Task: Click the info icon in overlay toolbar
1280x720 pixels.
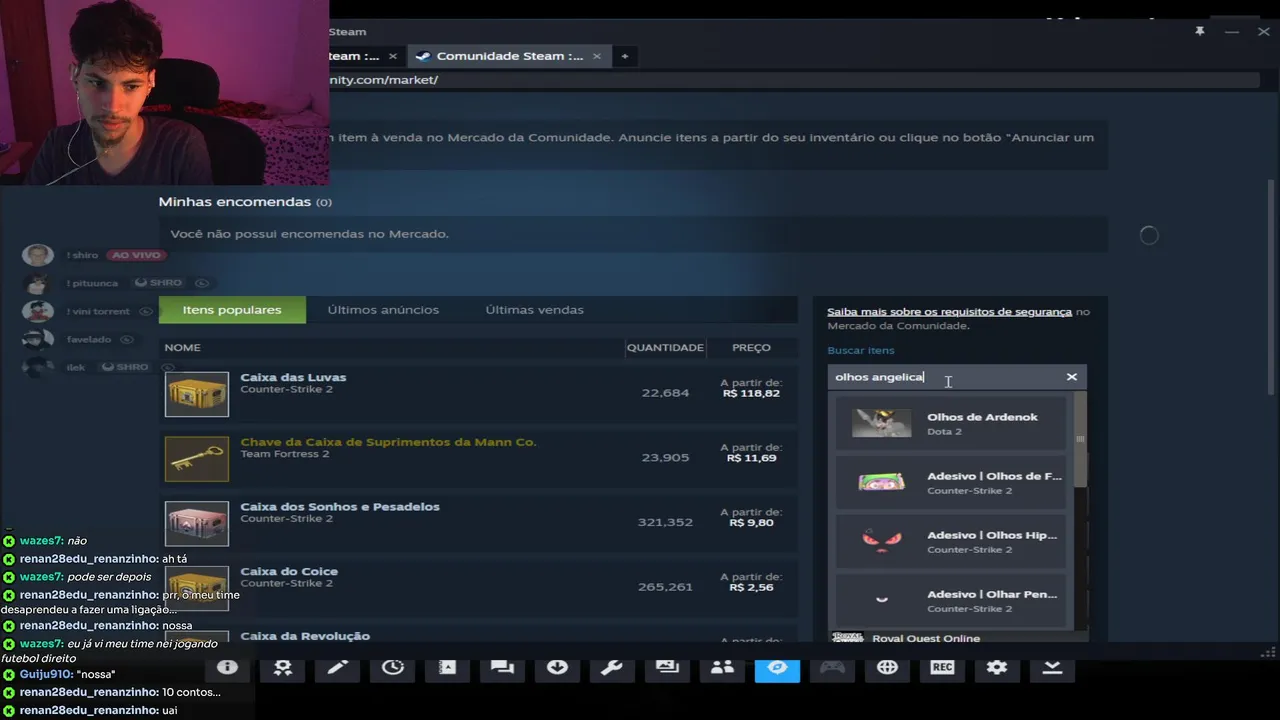Action: [x=227, y=667]
